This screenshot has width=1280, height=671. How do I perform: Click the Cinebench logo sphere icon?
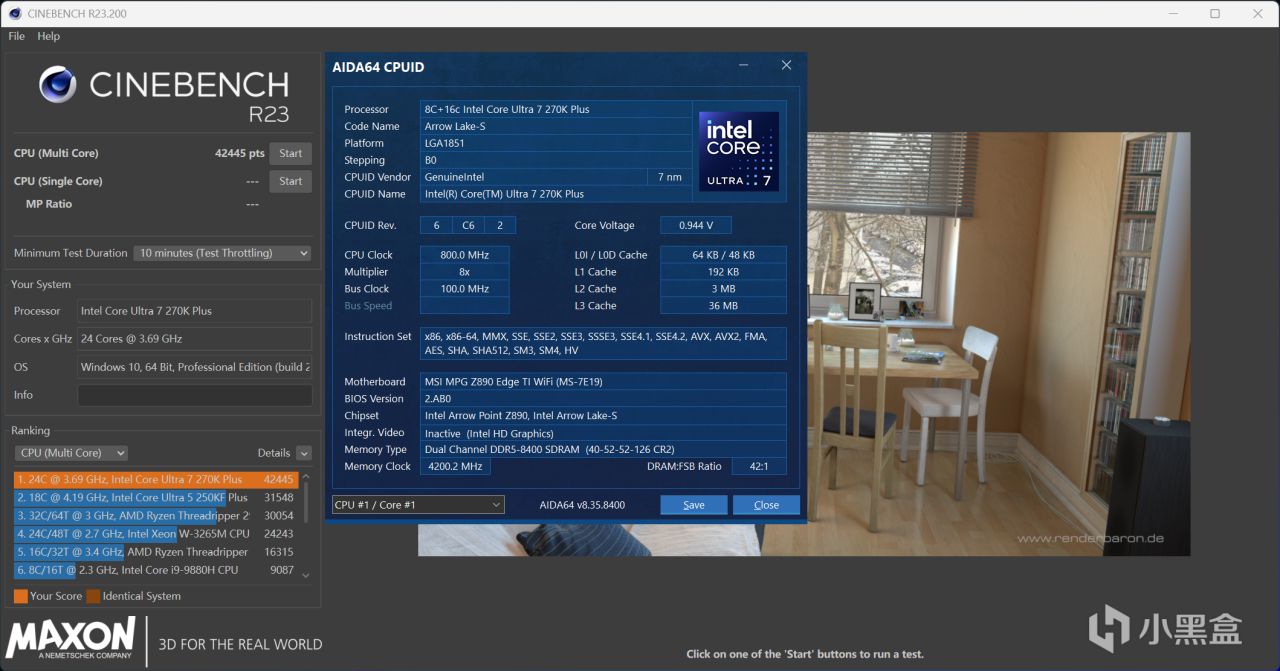(58, 84)
